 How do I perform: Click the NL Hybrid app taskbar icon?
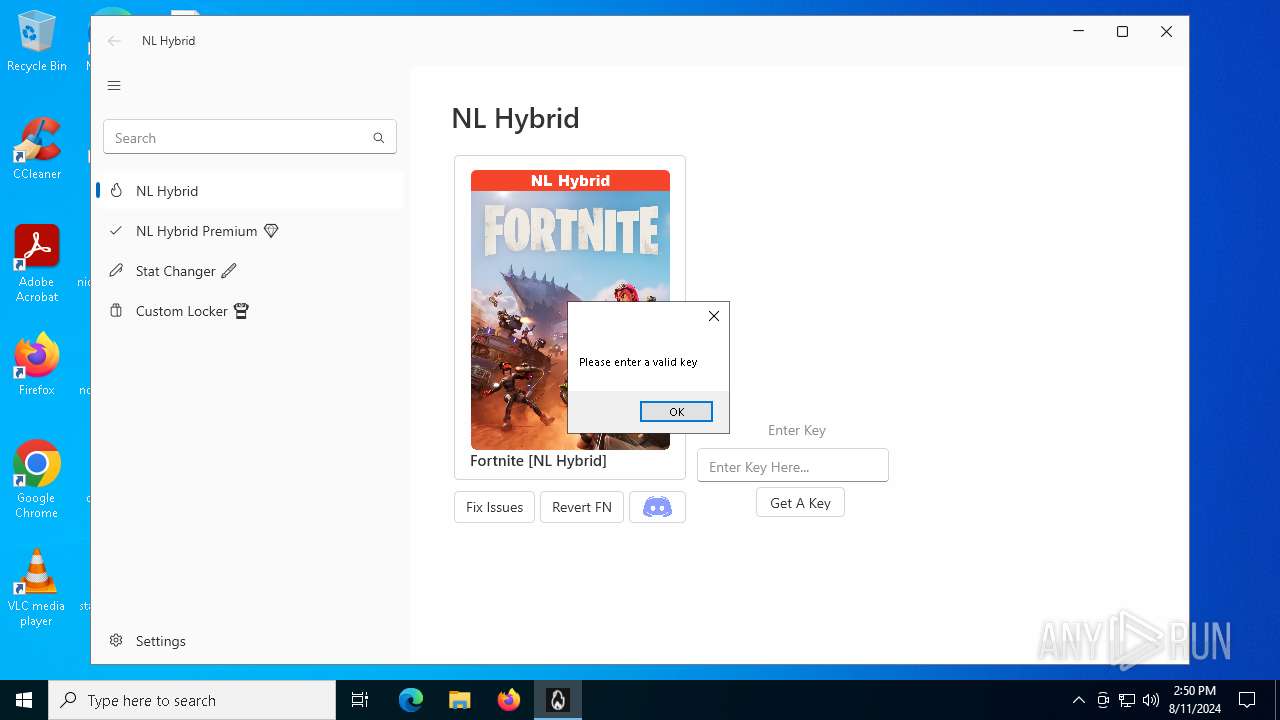[x=558, y=700]
